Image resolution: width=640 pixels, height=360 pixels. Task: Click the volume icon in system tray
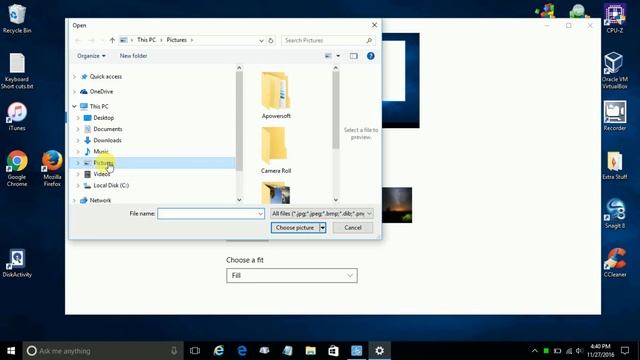(x=579, y=351)
